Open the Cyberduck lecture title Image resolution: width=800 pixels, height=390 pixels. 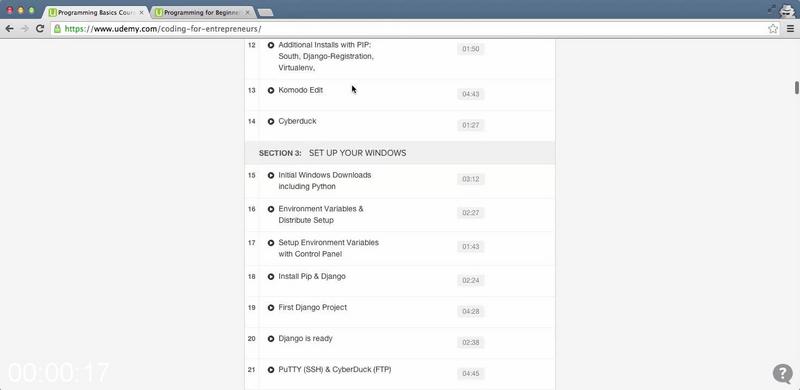pyautogui.click(x=297, y=121)
